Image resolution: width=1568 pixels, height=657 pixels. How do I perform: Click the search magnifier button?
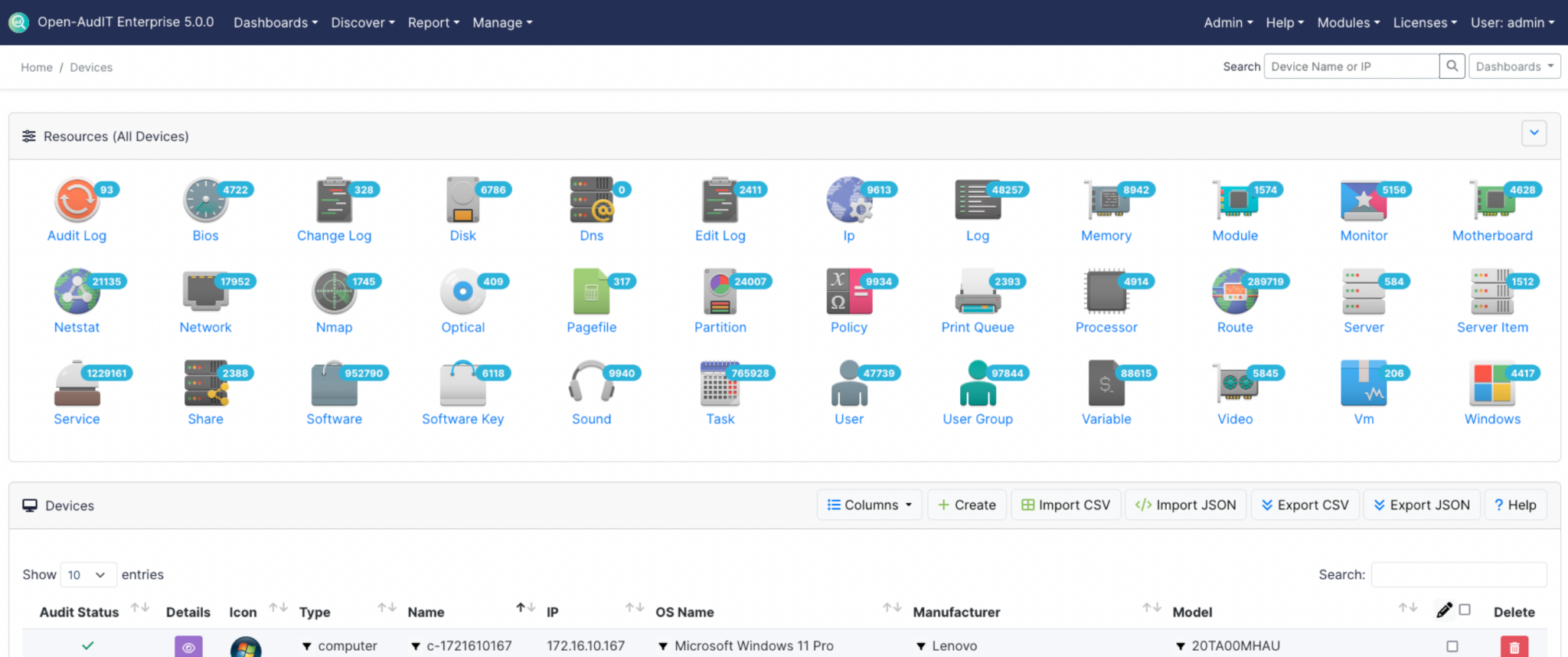pos(1452,67)
